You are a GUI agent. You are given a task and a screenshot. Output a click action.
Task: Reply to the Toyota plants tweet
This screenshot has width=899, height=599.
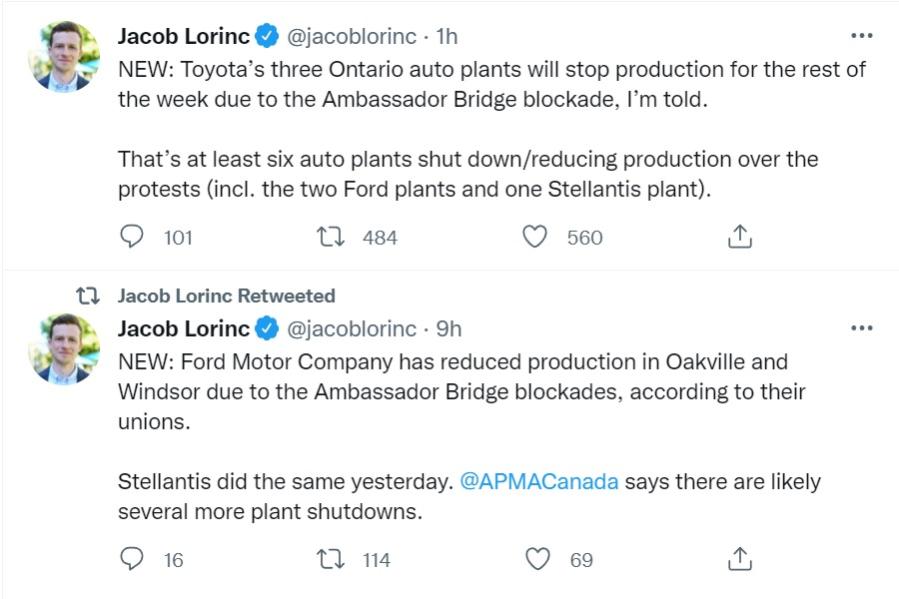132,237
